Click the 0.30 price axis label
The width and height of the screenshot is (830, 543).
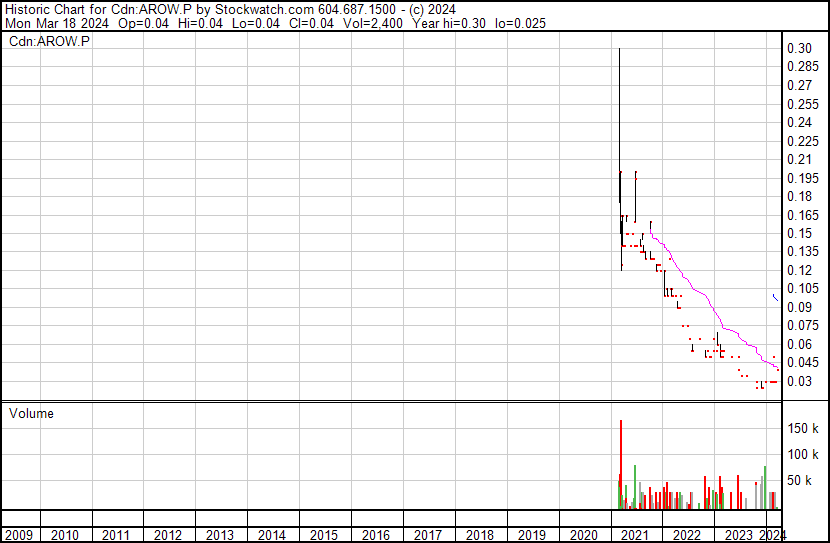click(798, 49)
